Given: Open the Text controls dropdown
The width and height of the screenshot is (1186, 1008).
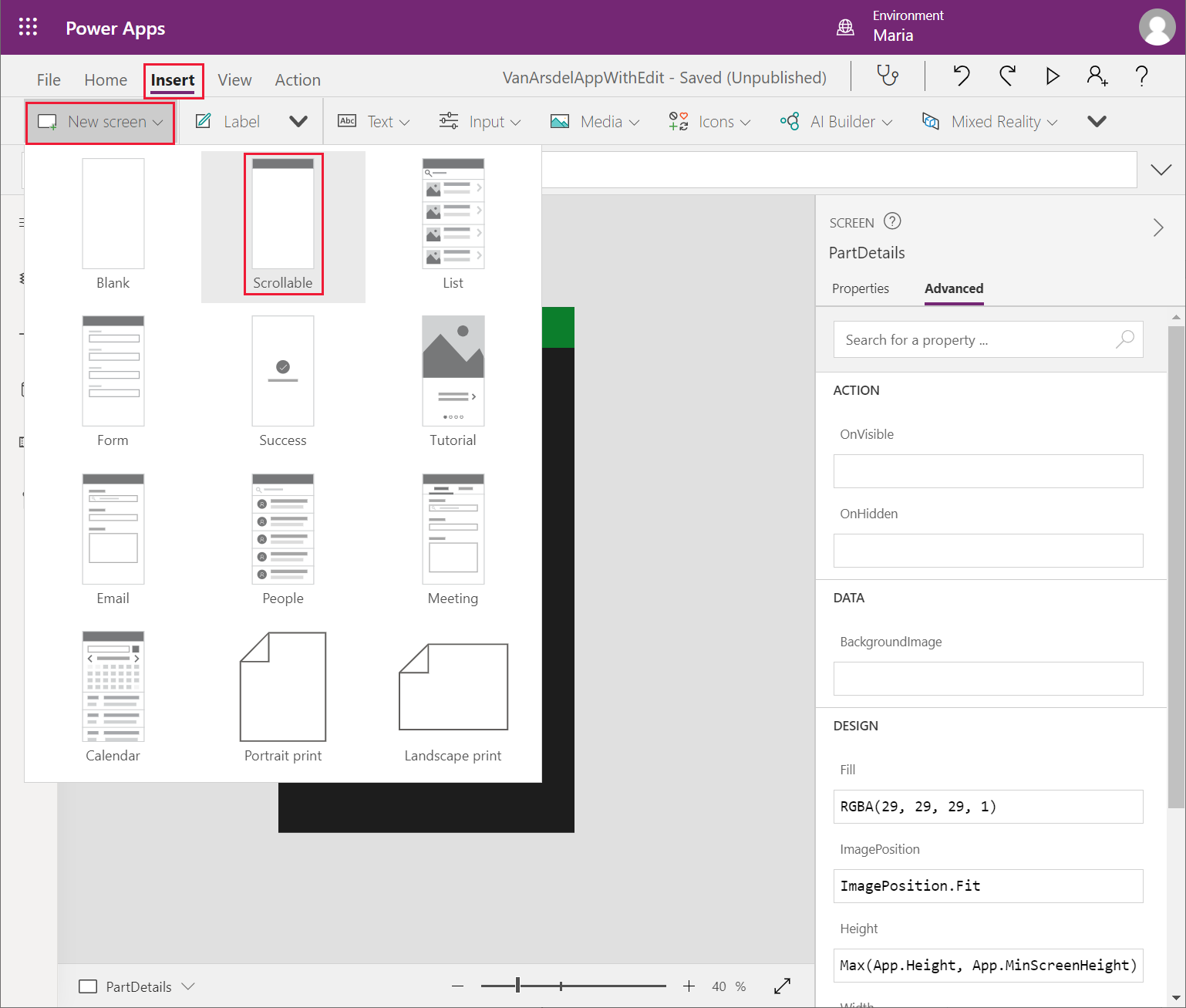Looking at the screenshot, I should click(374, 121).
